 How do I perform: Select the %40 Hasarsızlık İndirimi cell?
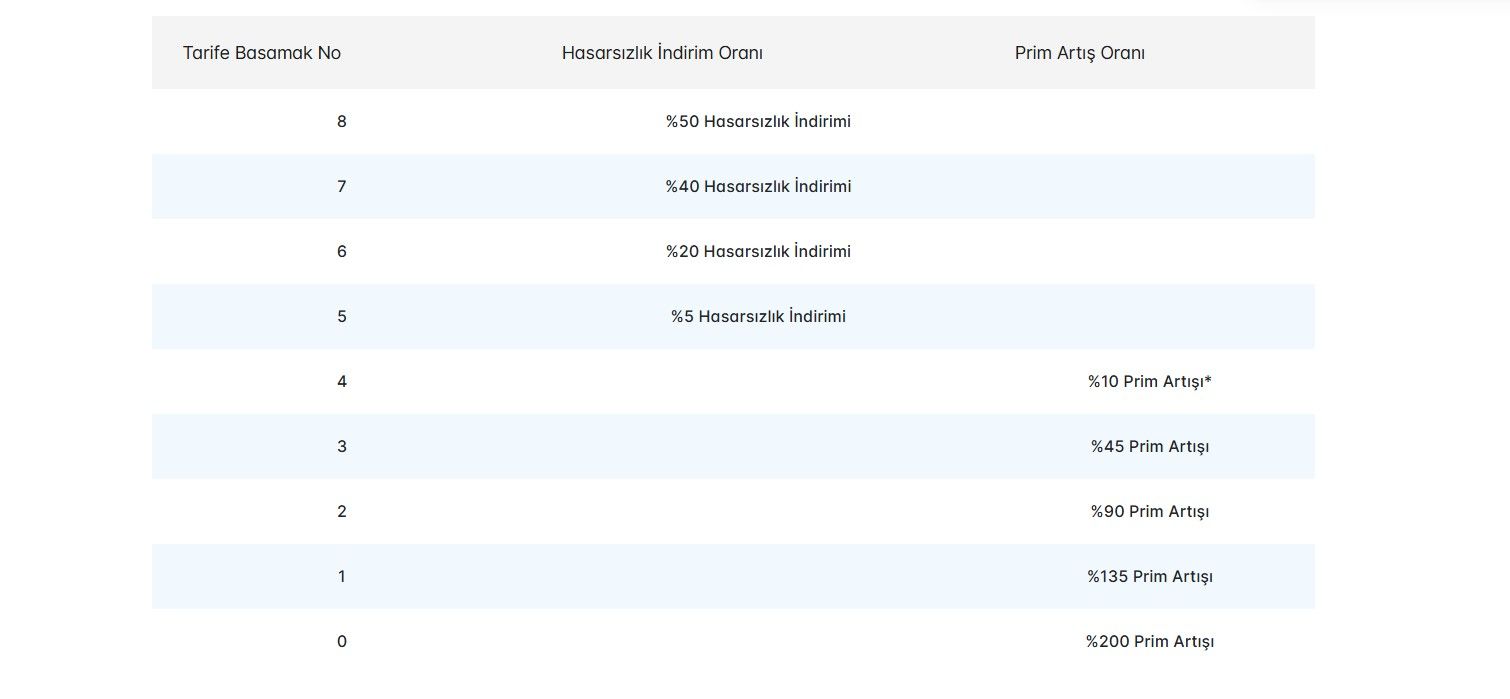(x=758, y=187)
